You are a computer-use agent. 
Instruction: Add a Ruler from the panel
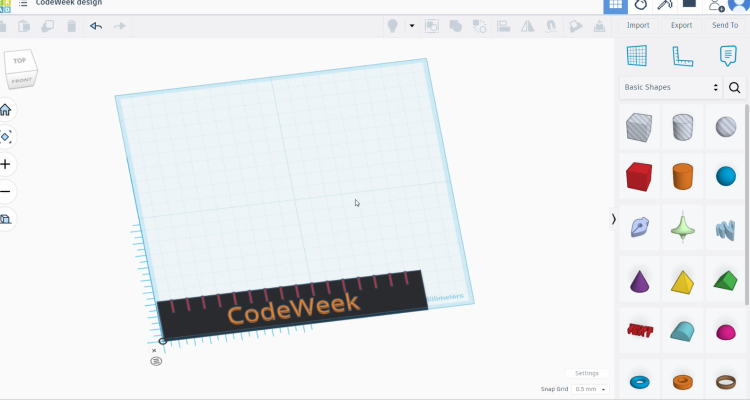[x=683, y=56]
